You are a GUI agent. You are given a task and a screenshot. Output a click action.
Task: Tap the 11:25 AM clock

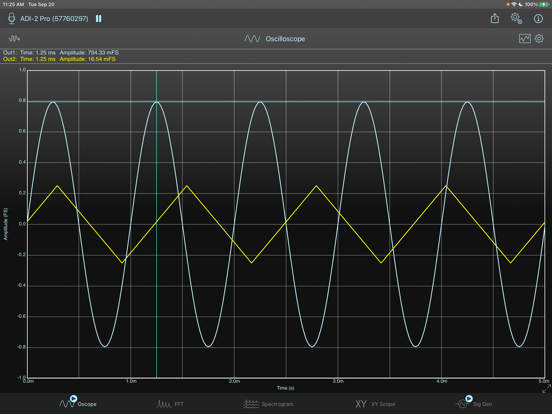click(13, 4)
